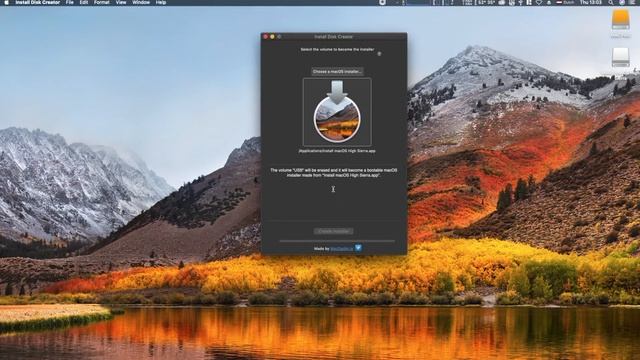Open the Window menu
Viewport: 640px width, 360px height.
141,2
